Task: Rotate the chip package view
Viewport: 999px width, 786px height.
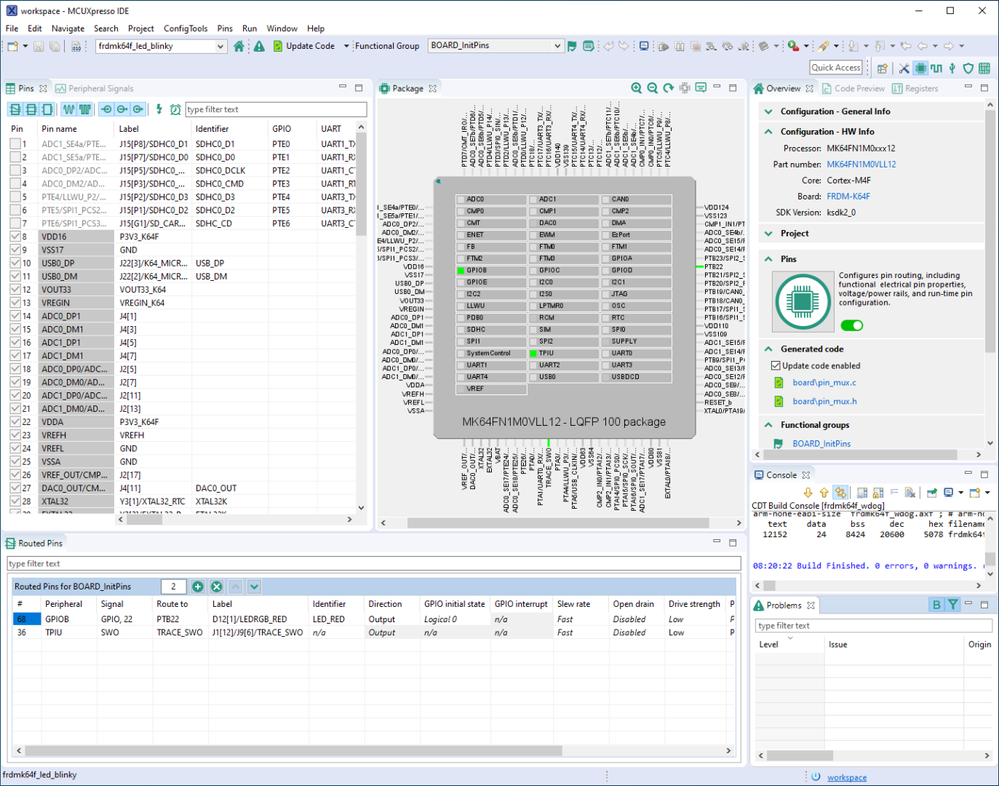Action: click(x=669, y=89)
